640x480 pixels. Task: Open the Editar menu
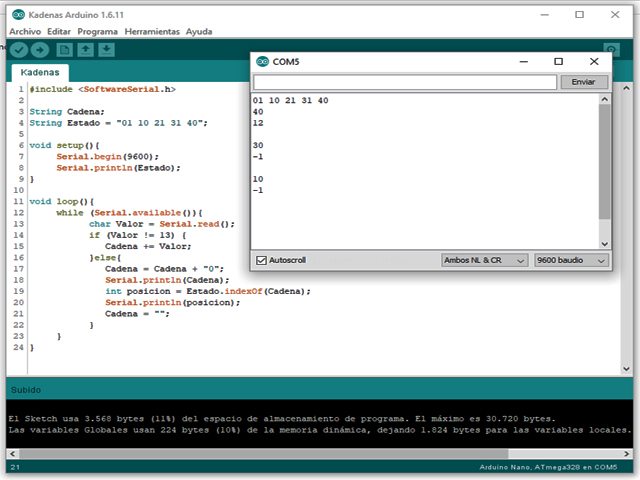coord(59,32)
